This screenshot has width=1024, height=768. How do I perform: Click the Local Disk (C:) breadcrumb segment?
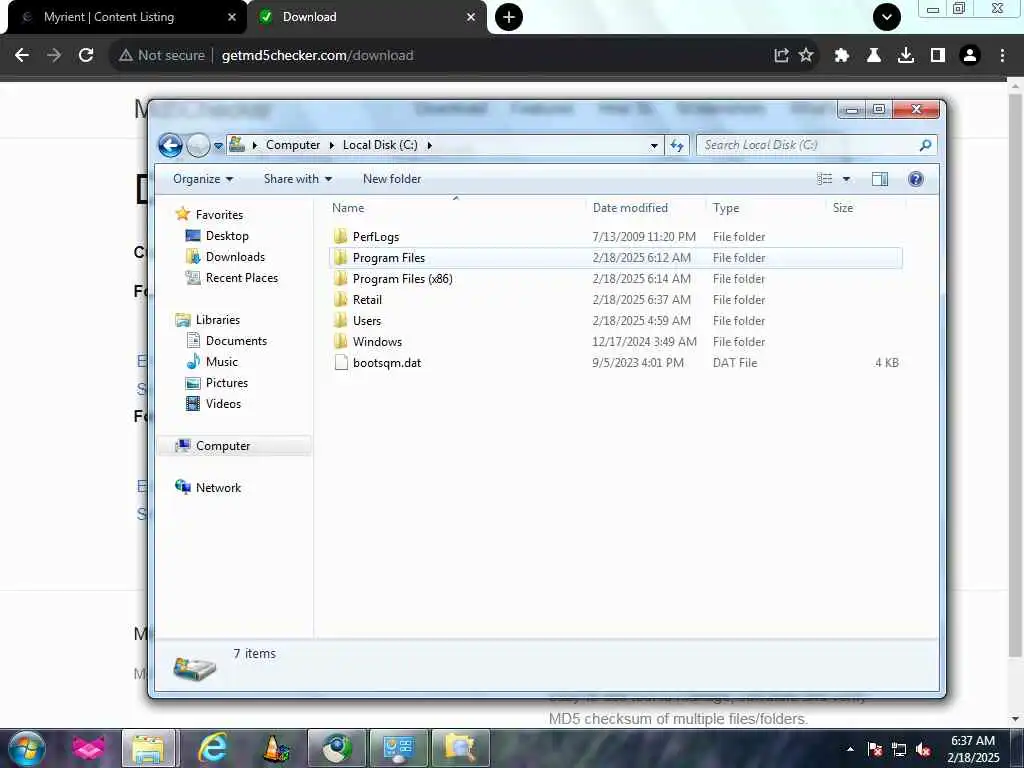pos(380,145)
